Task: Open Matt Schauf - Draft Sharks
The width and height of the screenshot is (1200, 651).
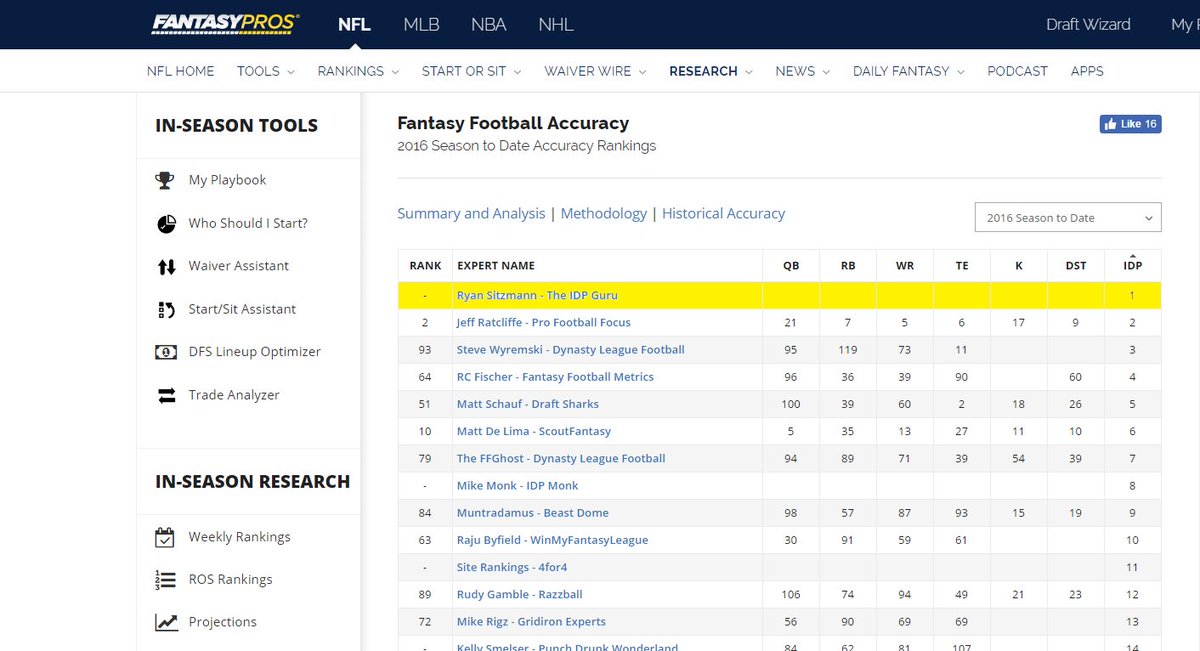Action: pos(528,404)
